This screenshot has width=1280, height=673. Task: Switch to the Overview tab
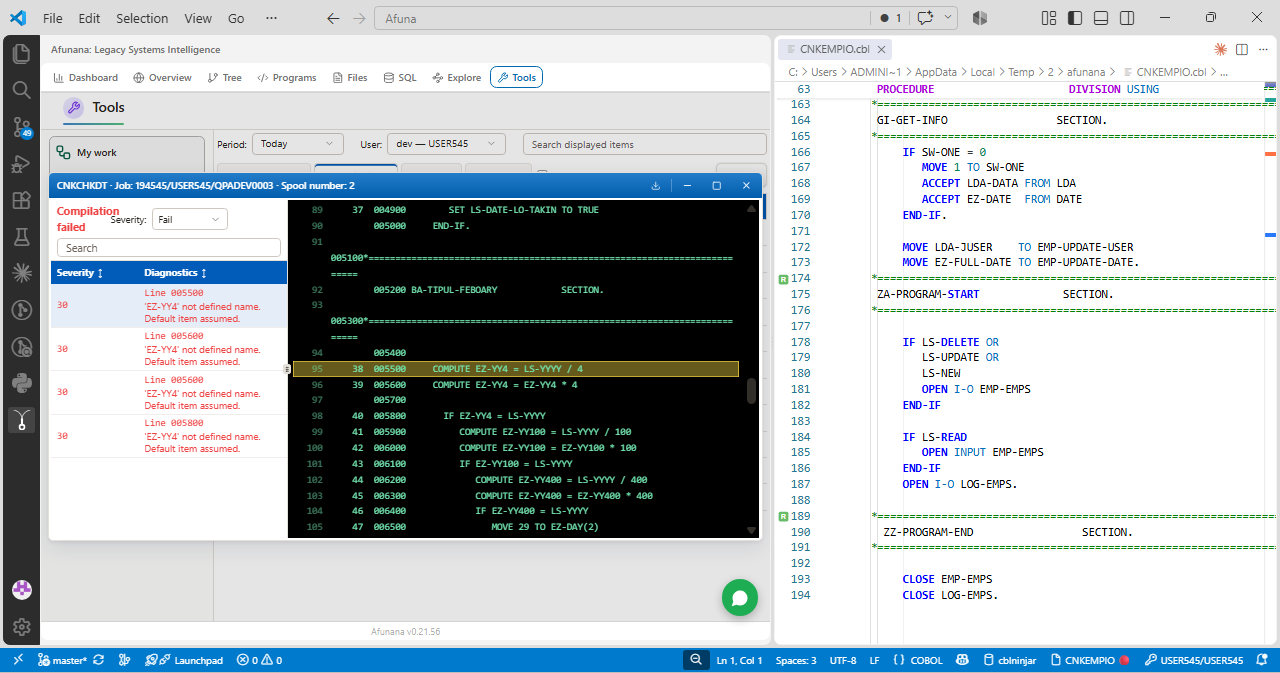[x=162, y=77]
